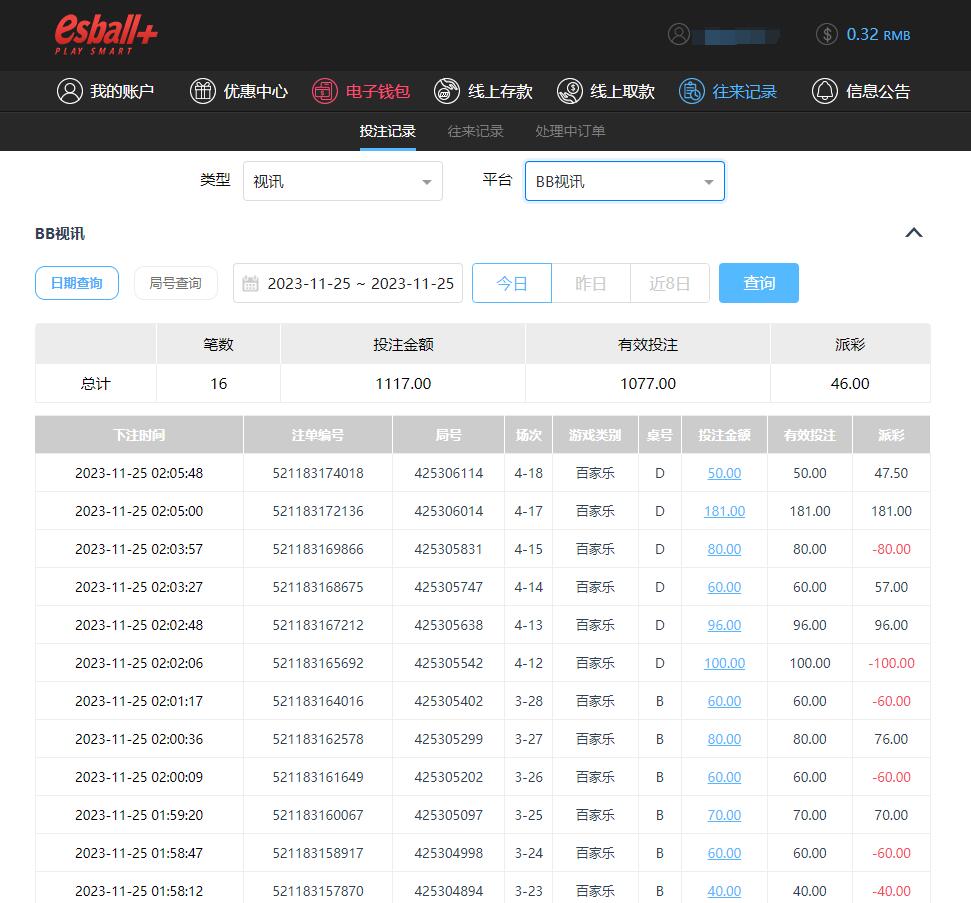Image resolution: width=971 pixels, height=903 pixels.
Task: Open bet amount 50.00 link
Action: click(724, 473)
